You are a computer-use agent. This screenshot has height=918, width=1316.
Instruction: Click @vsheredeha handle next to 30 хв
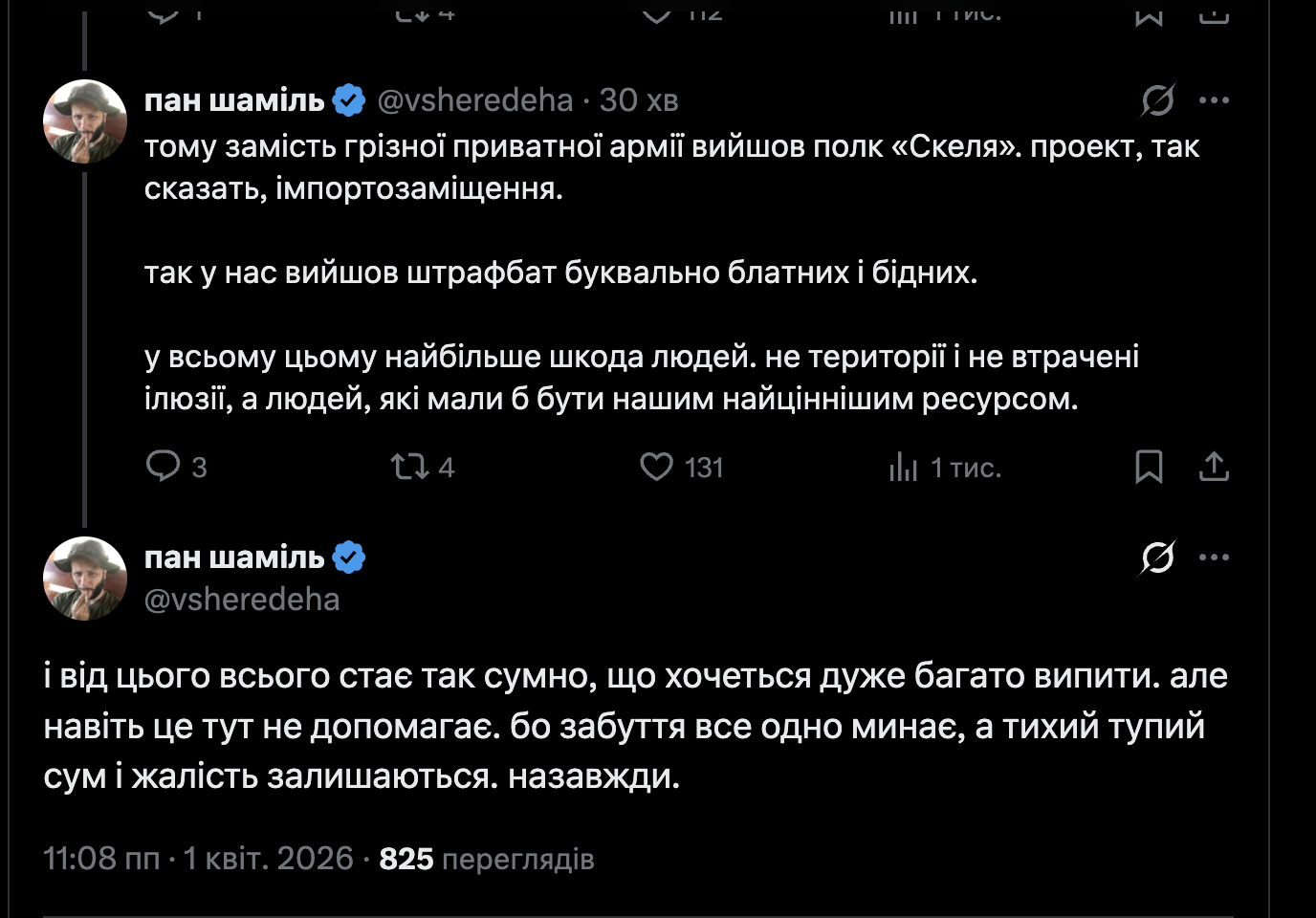[x=474, y=99]
